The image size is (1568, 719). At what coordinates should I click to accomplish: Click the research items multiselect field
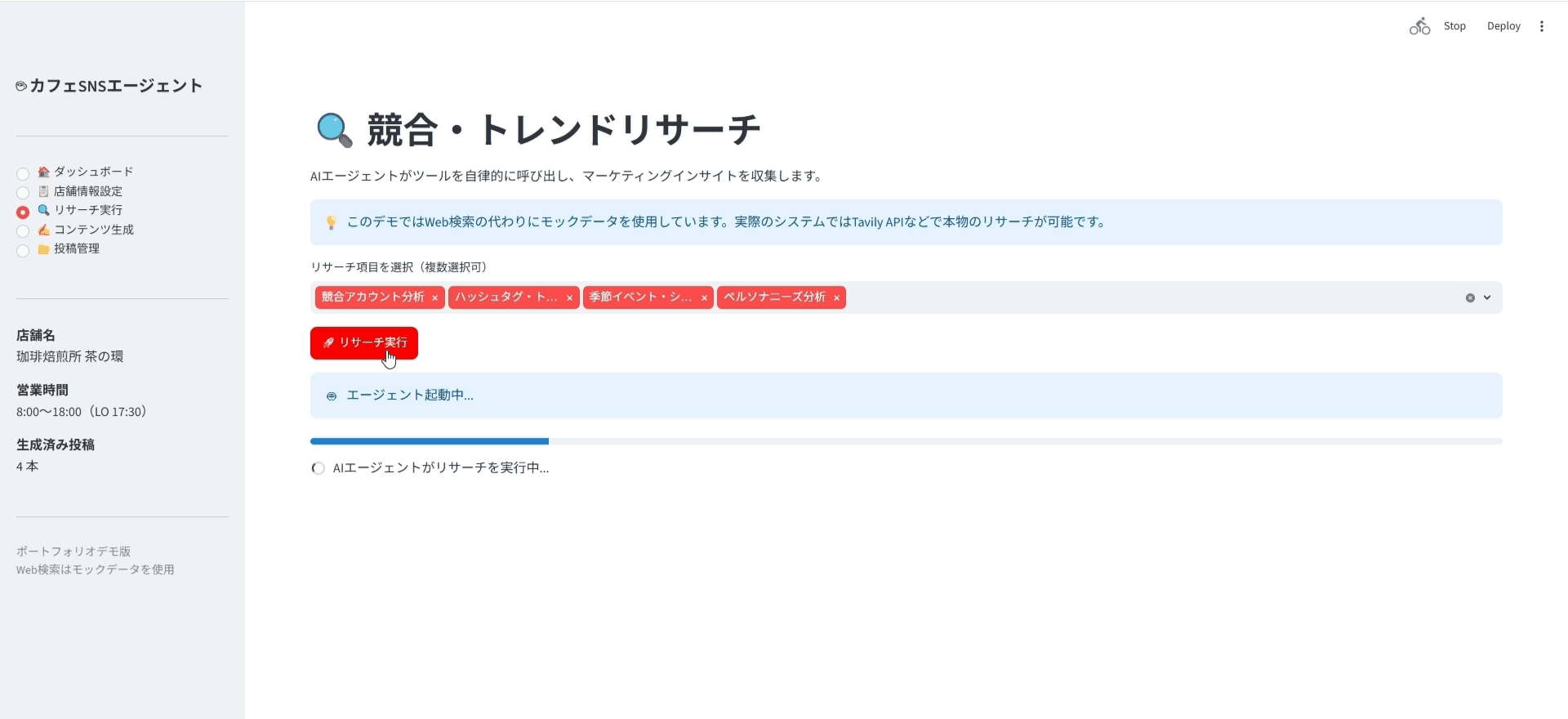tap(906, 297)
